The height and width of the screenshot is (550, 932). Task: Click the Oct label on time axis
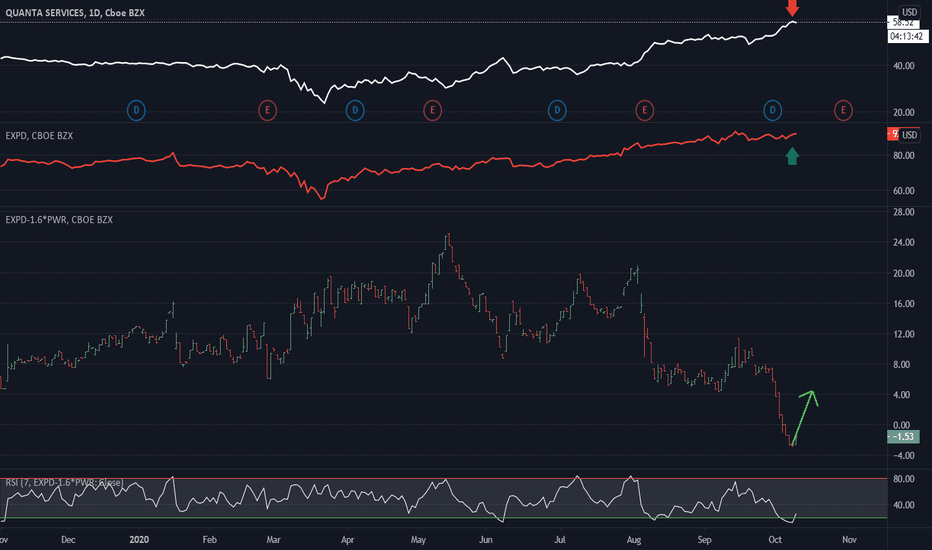[x=775, y=540]
